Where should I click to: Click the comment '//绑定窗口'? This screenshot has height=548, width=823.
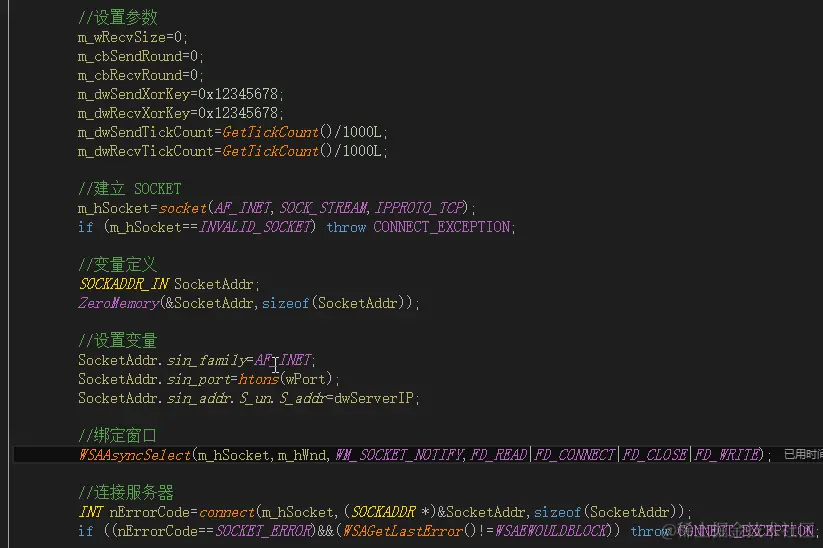(118, 436)
